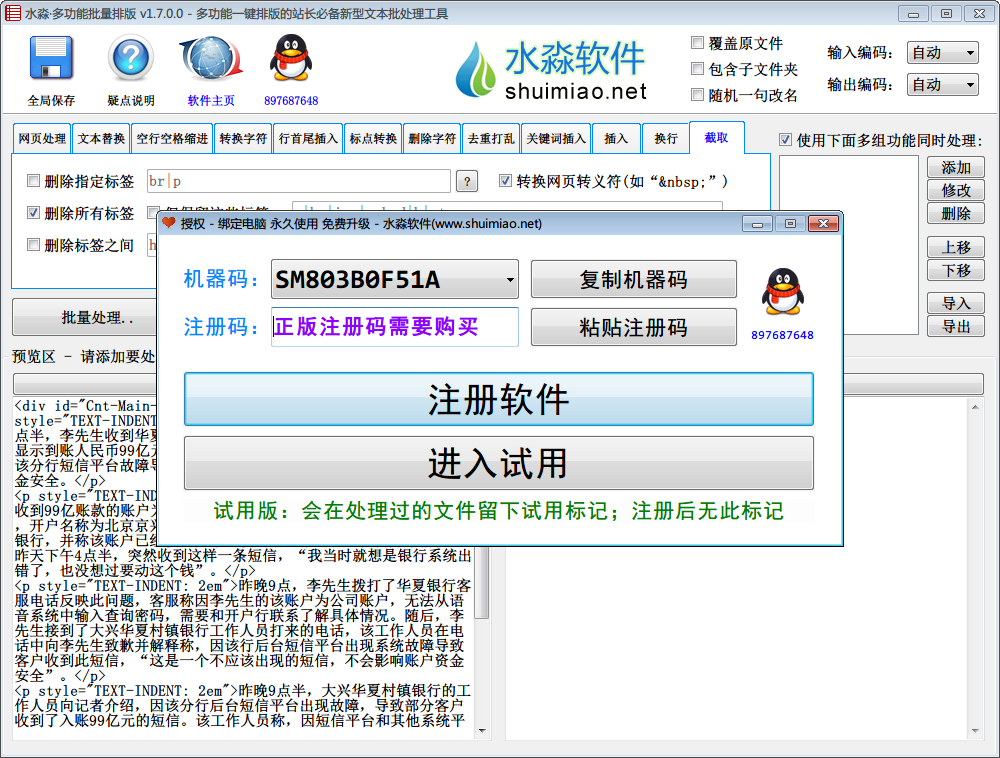Click the left preview scrollbar down arrow
Screen dimensions: 1000x758
[482, 731]
